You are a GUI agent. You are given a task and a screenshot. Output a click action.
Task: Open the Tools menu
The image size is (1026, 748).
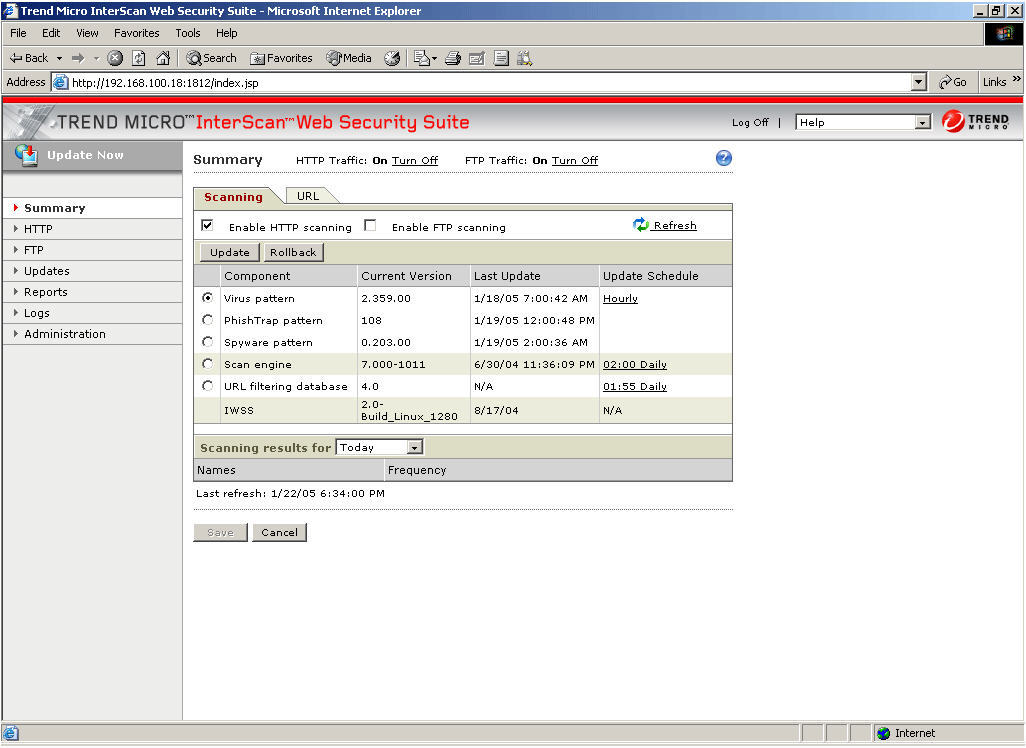coord(187,32)
